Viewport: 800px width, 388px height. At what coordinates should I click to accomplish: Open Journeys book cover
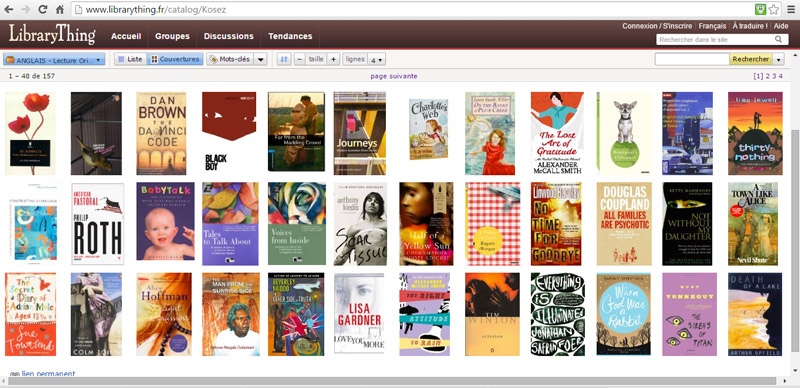click(360, 133)
